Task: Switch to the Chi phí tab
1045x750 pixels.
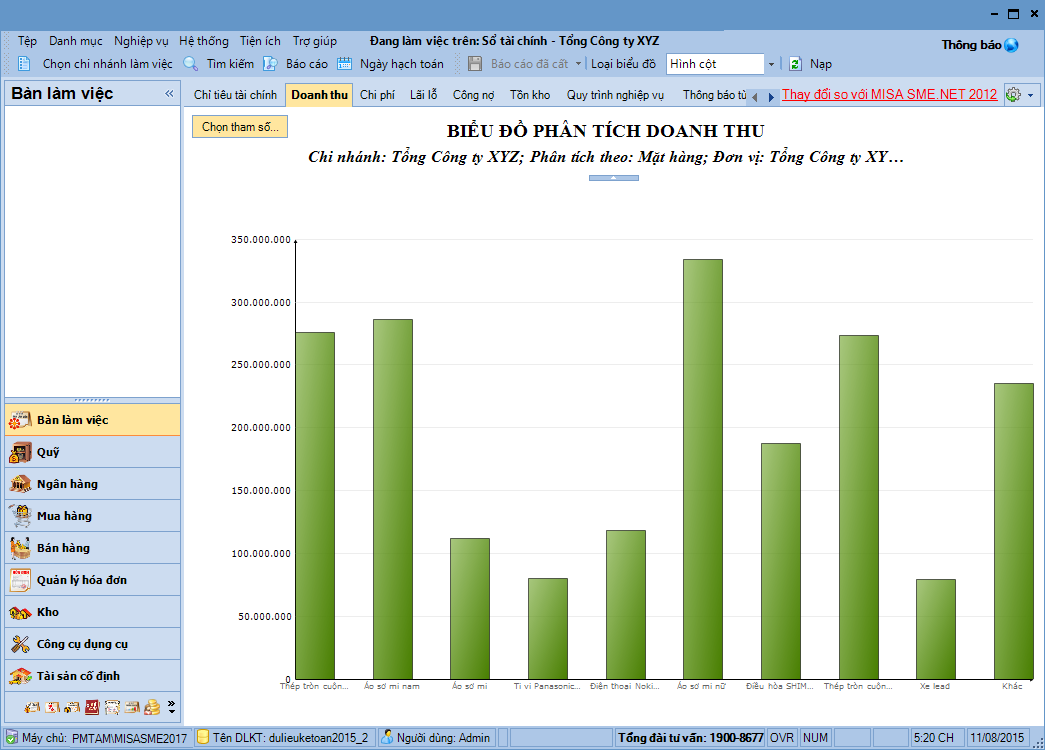Action: (377, 95)
